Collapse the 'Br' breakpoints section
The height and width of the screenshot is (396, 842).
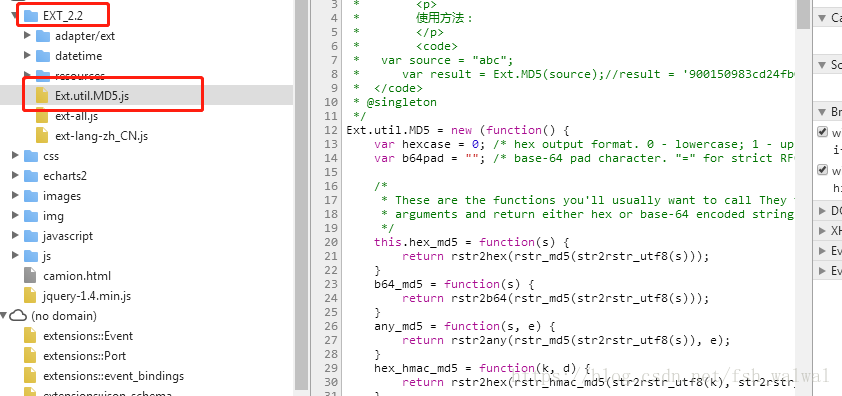pos(822,112)
